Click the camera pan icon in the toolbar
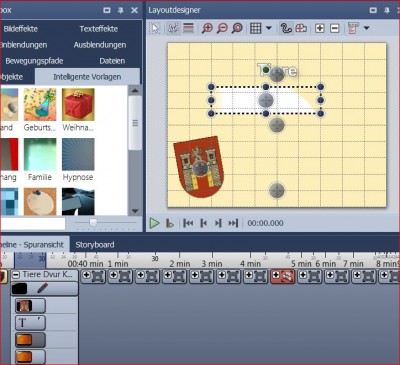Viewport: 400px width, 365px height. pos(301,28)
